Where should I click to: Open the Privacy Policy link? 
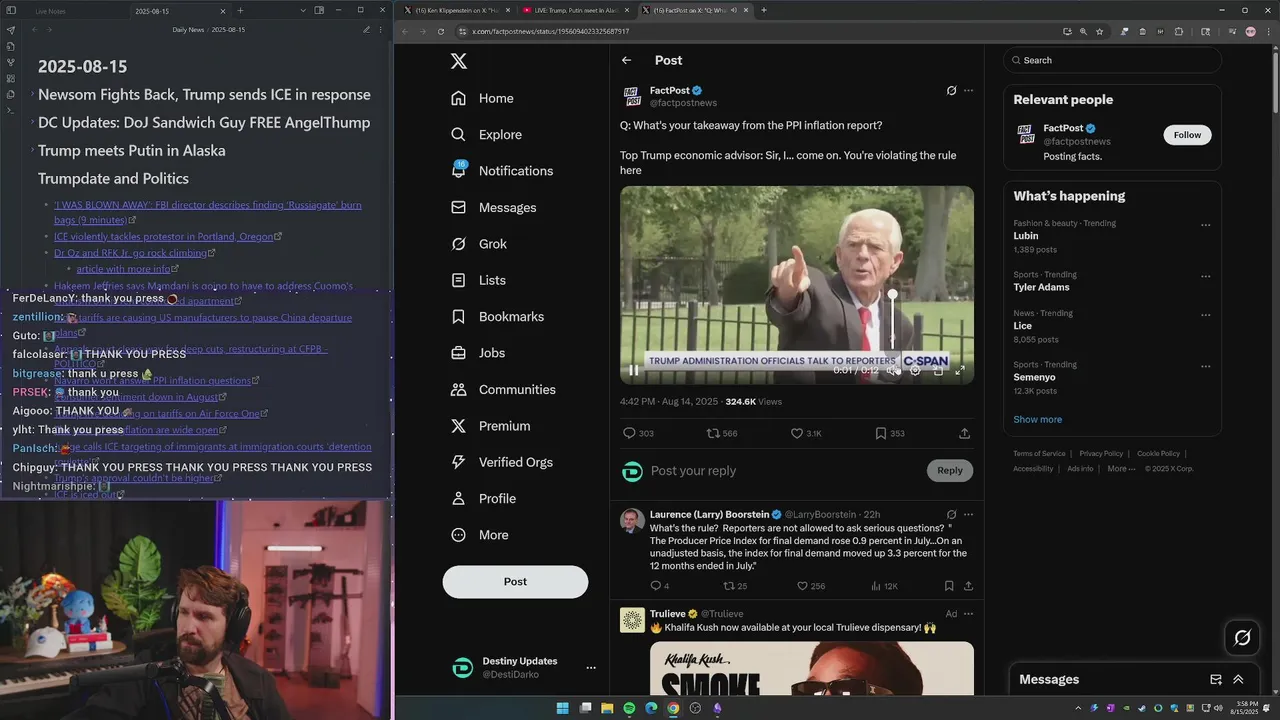pyautogui.click(x=1101, y=454)
